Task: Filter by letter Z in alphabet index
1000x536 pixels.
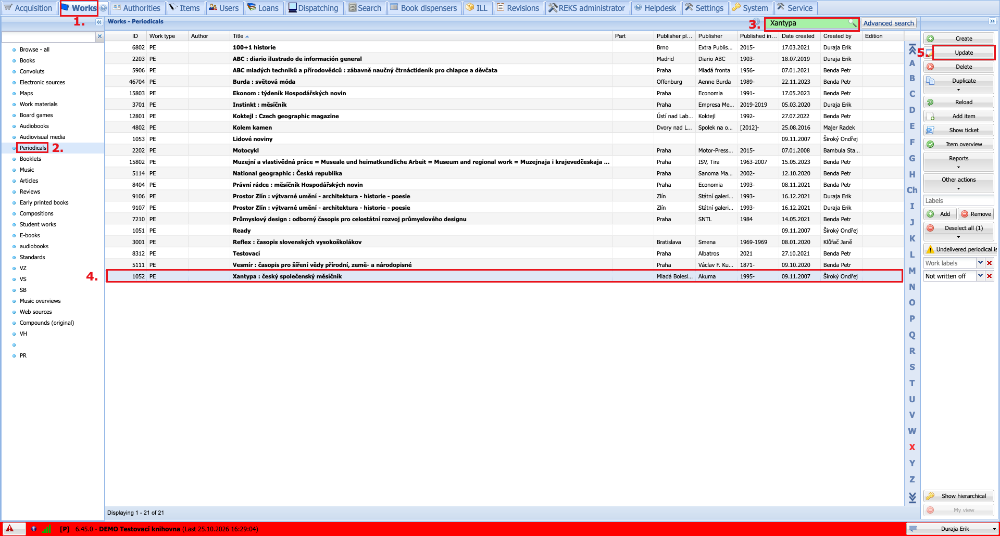Action: (912, 479)
